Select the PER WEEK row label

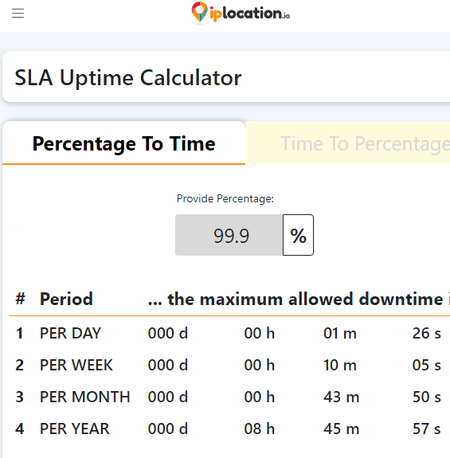click(76, 365)
